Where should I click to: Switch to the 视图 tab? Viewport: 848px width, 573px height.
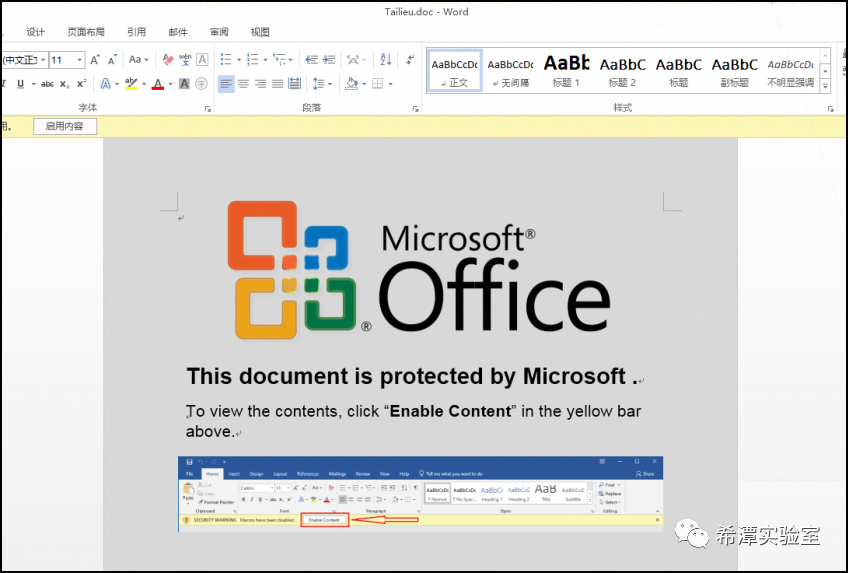click(x=260, y=32)
